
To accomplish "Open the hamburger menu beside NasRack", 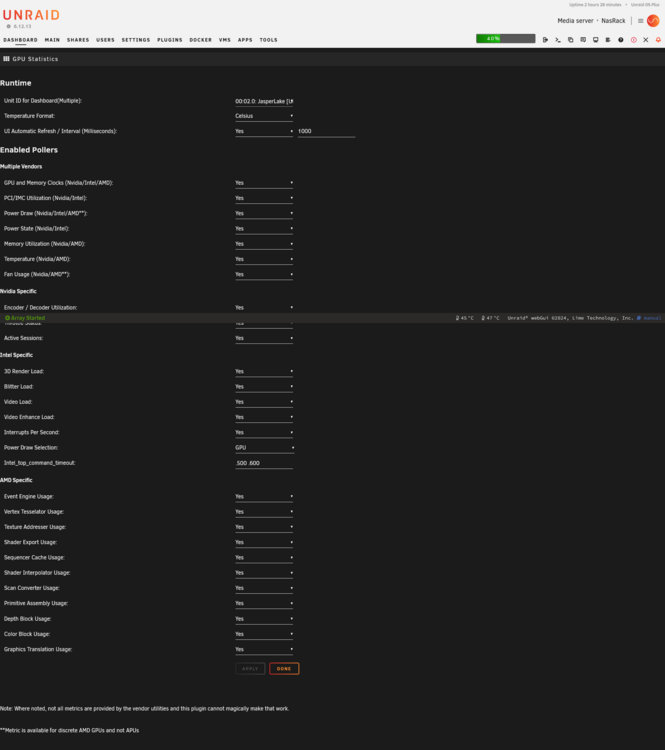I will coord(641,21).
